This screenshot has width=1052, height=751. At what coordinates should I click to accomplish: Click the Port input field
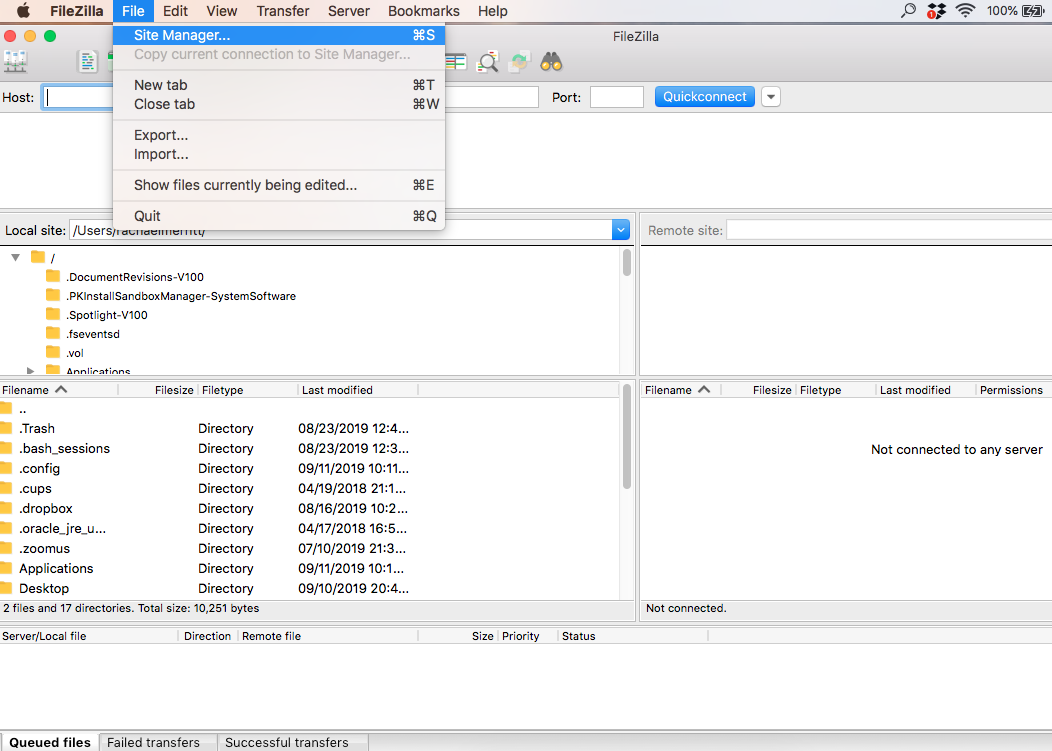pyautogui.click(x=616, y=97)
